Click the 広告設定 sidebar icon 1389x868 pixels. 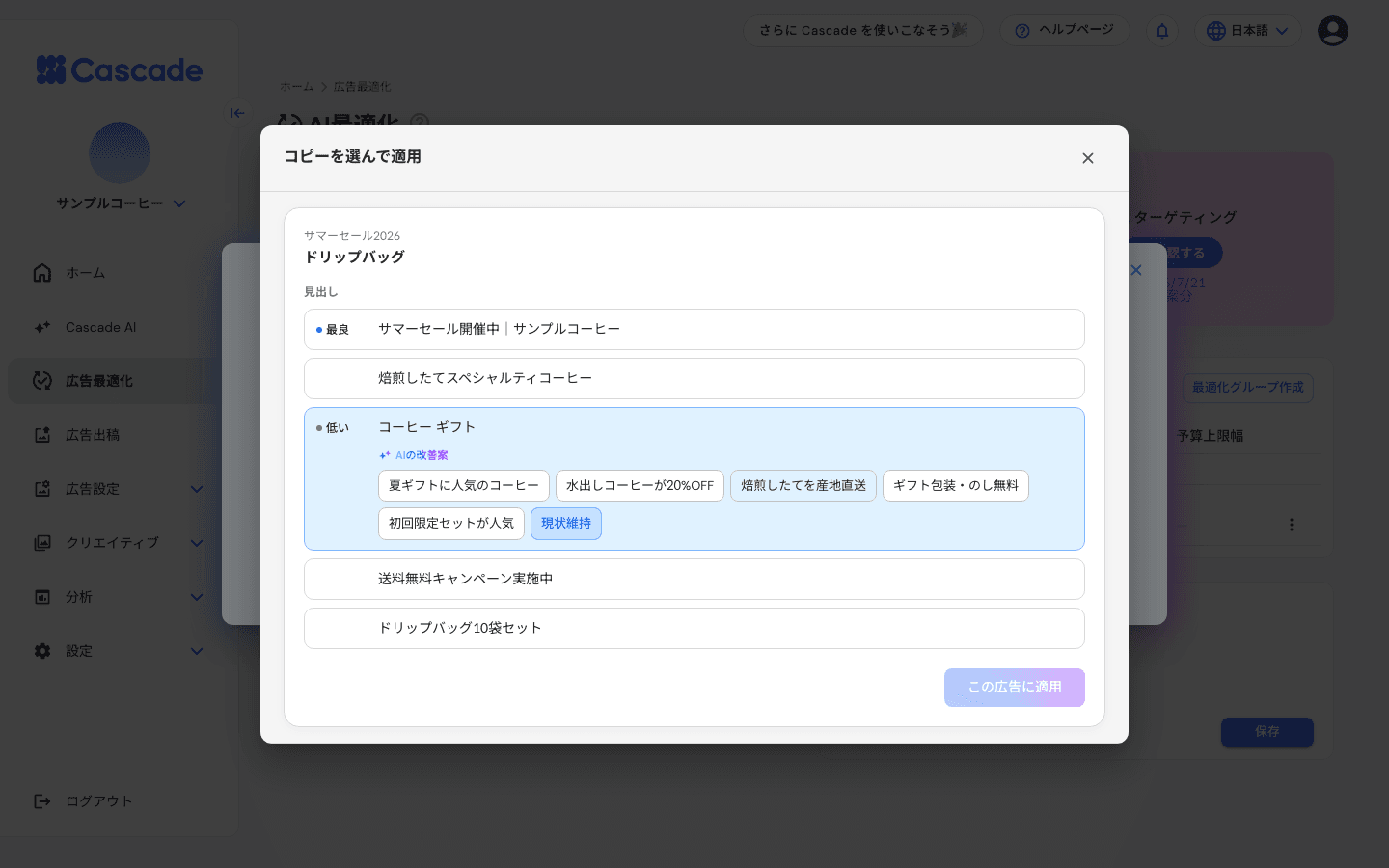click(42, 489)
